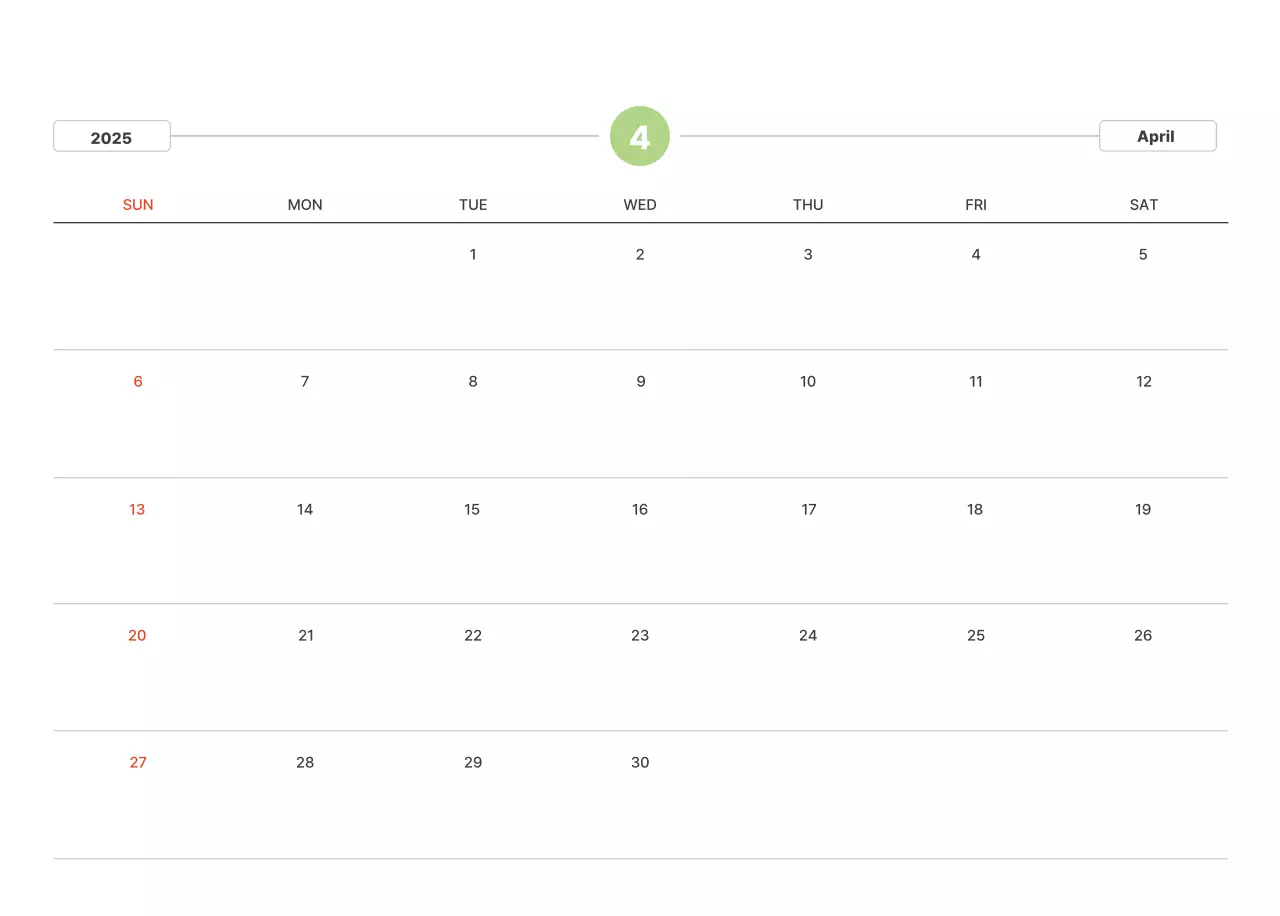Pick Monday April 28
This screenshot has width=1280, height=916.
(305, 762)
